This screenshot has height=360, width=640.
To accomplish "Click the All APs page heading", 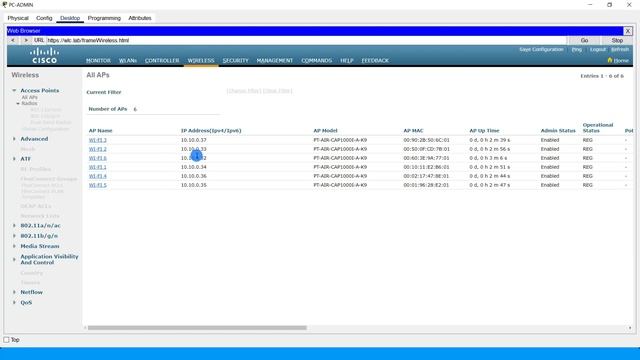I will tap(98, 75).
